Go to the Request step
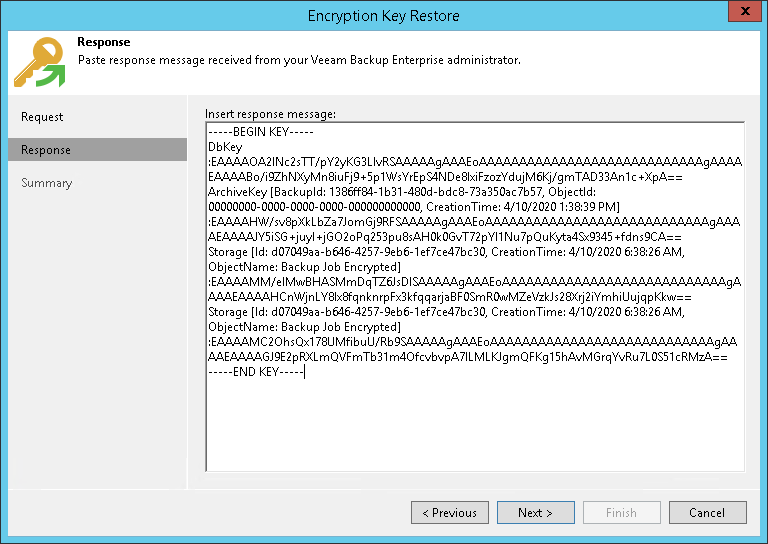 coord(42,117)
